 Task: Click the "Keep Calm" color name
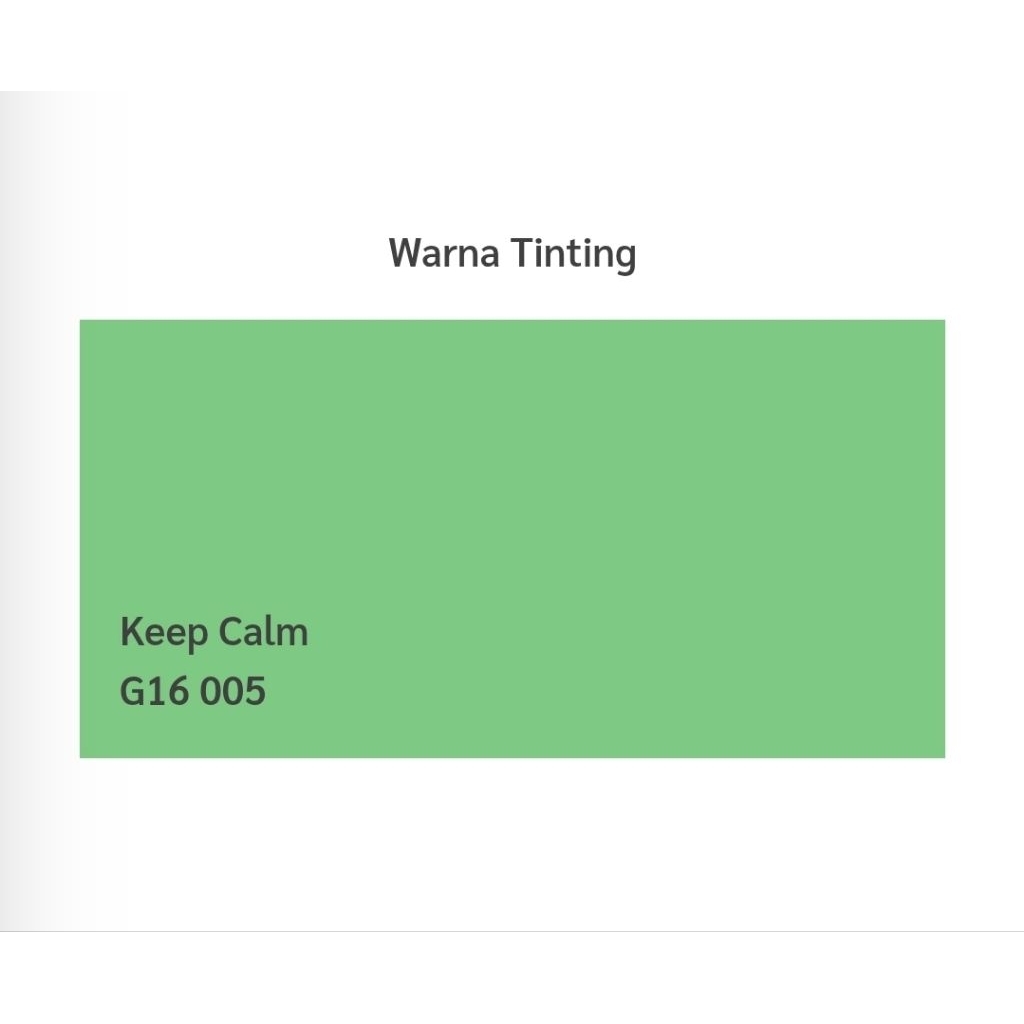click(x=214, y=633)
